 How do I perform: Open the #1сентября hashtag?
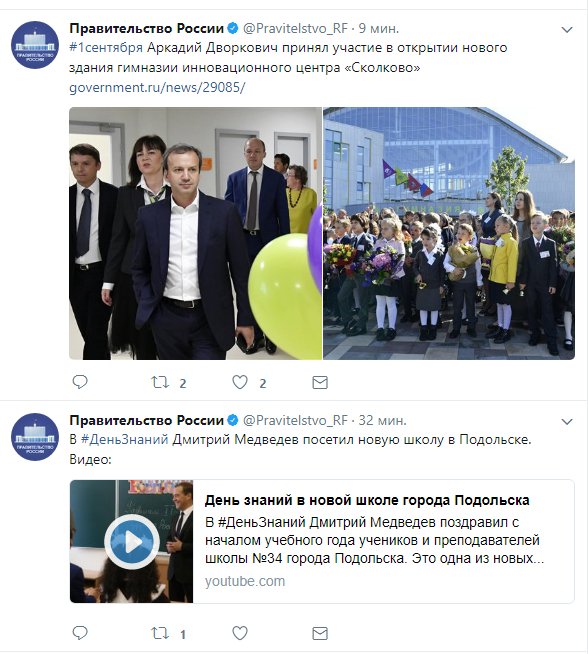point(106,48)
